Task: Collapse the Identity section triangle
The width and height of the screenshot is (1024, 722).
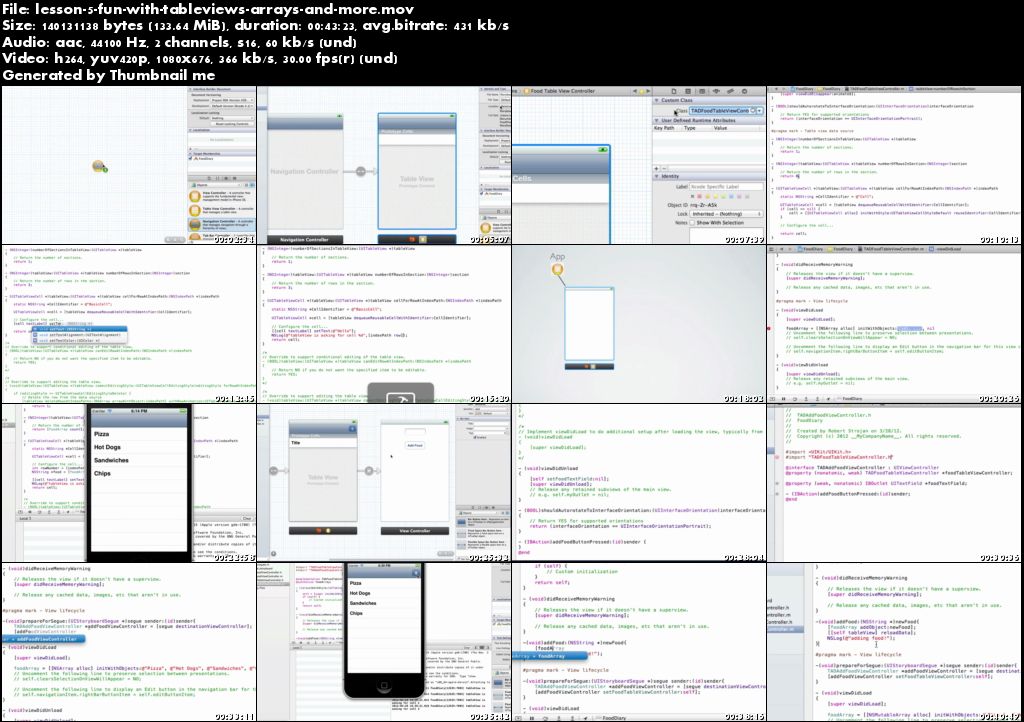Action: 657,176
